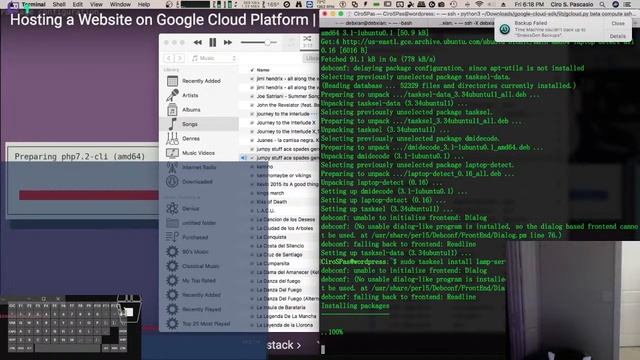Screen dimensions: 640x360
Task: Open the Classical Music smart playlist
Action: pyautogui.click(x=200, y=266)
